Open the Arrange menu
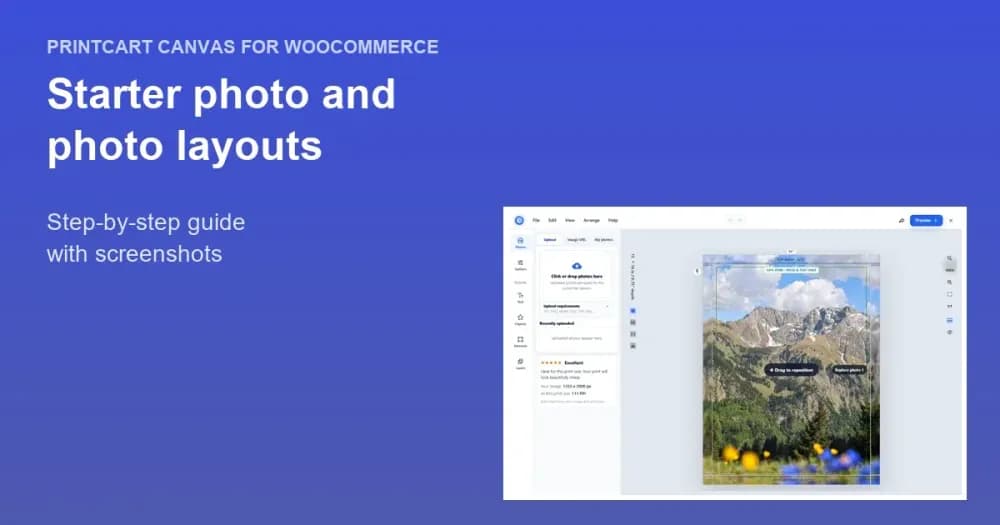This screenshot has width=1000, height=525. (592, 220)
